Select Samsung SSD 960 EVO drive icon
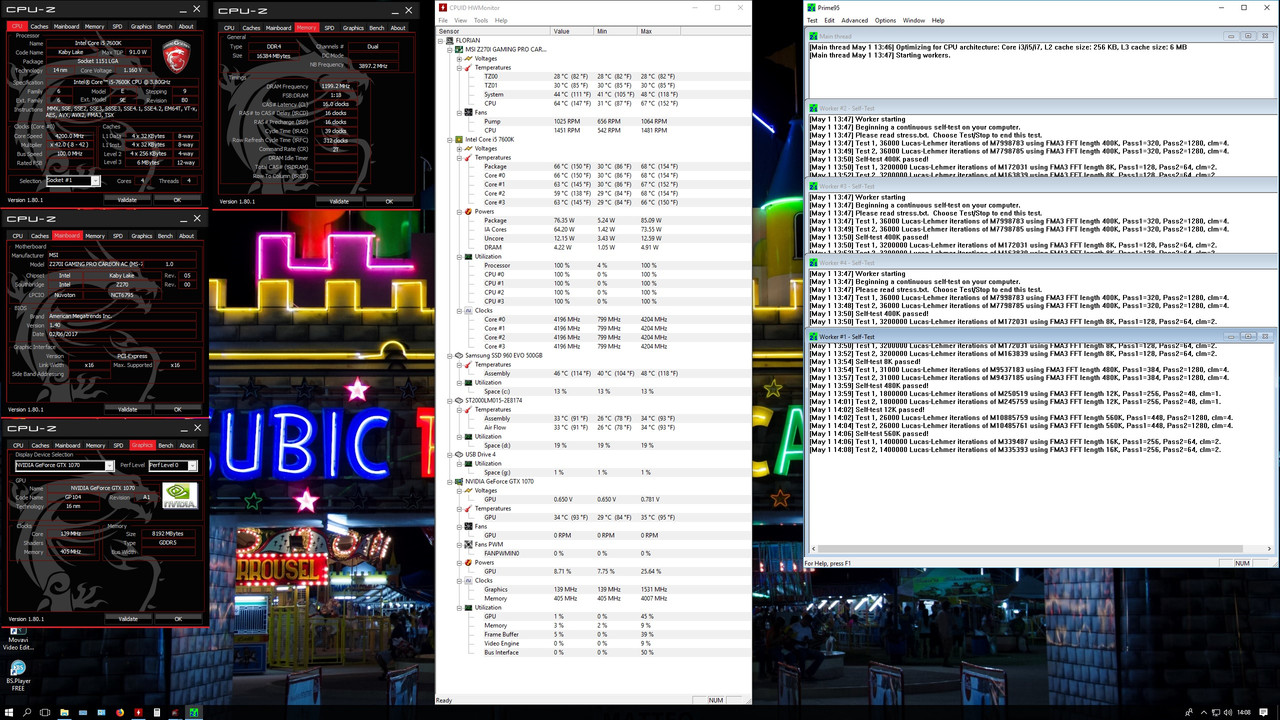 click(x=460, y=355)
